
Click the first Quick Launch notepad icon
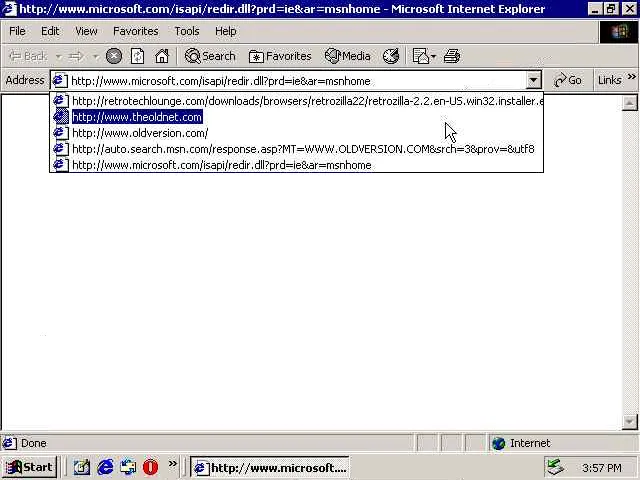[82, 467]
